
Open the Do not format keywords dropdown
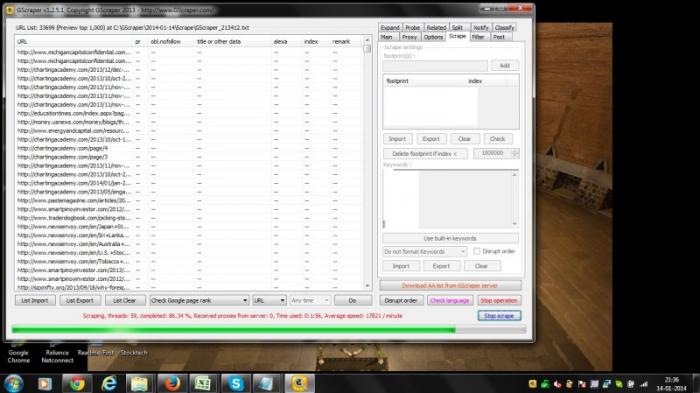(425, 252)
